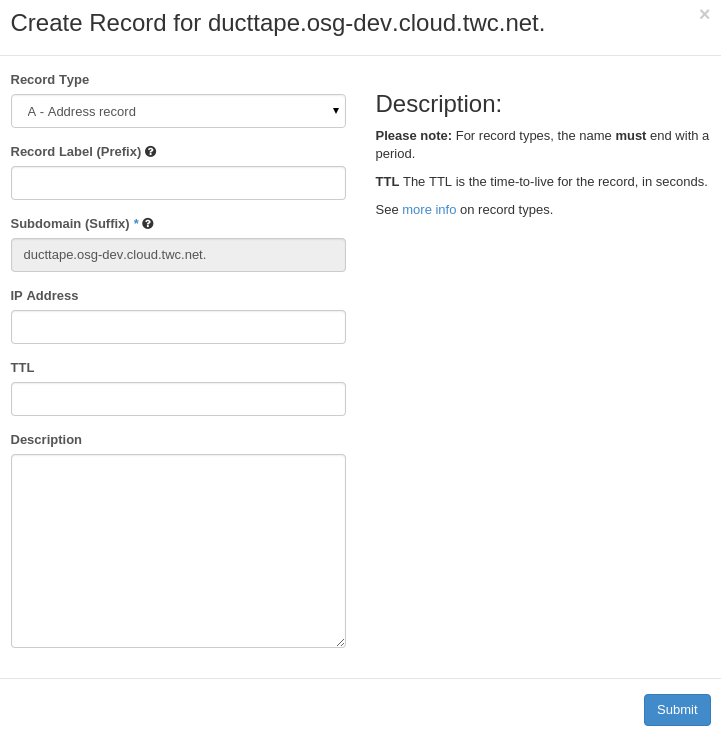Focus the Record Label (Prefix) text box
721x736 pixels.
(x=178, y=183)
